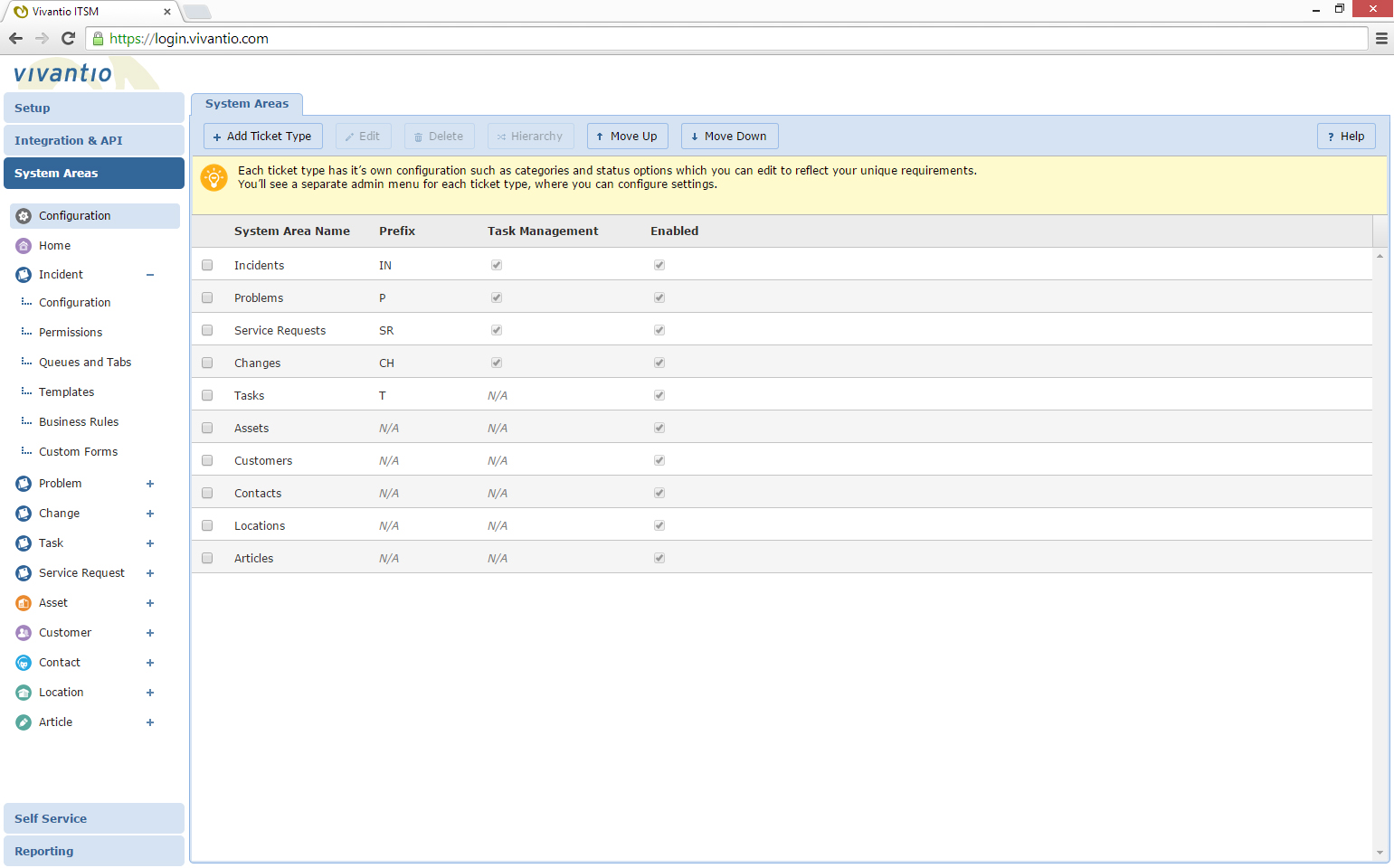This screenshot has width=1394, height=868.
Task: Collapse the Incident section
Action: (x=150, y=274)
